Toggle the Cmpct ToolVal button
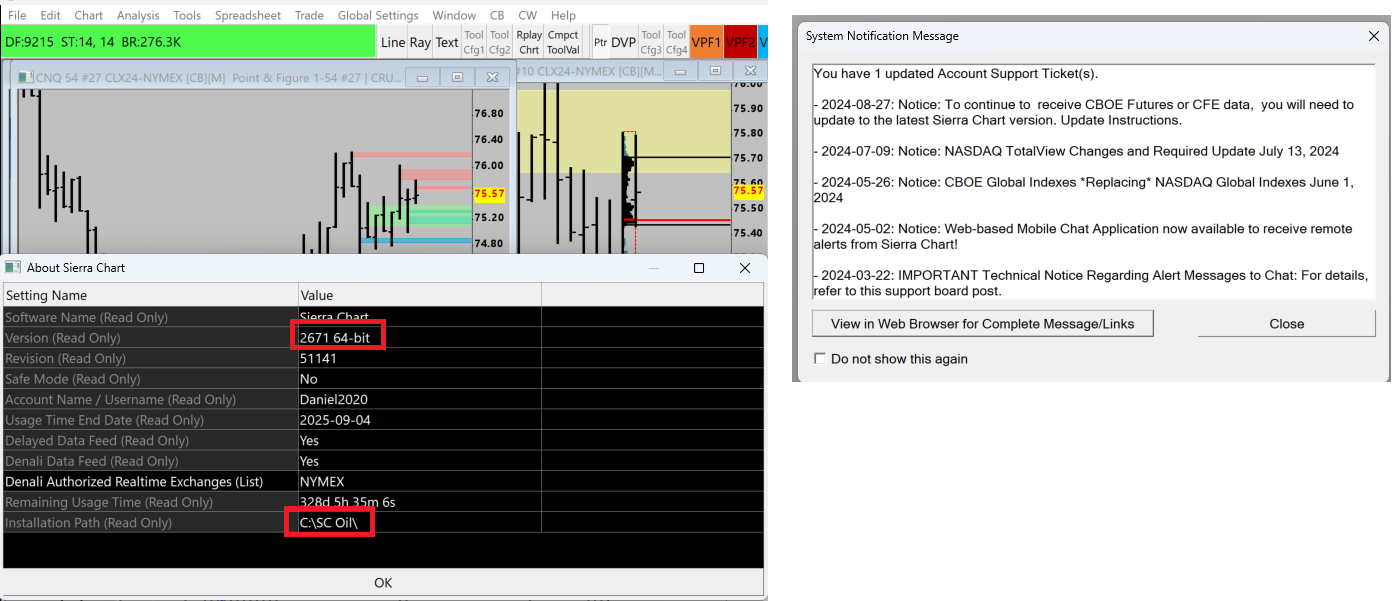Viewport: 1400px width, 601px height. point(563,42)
